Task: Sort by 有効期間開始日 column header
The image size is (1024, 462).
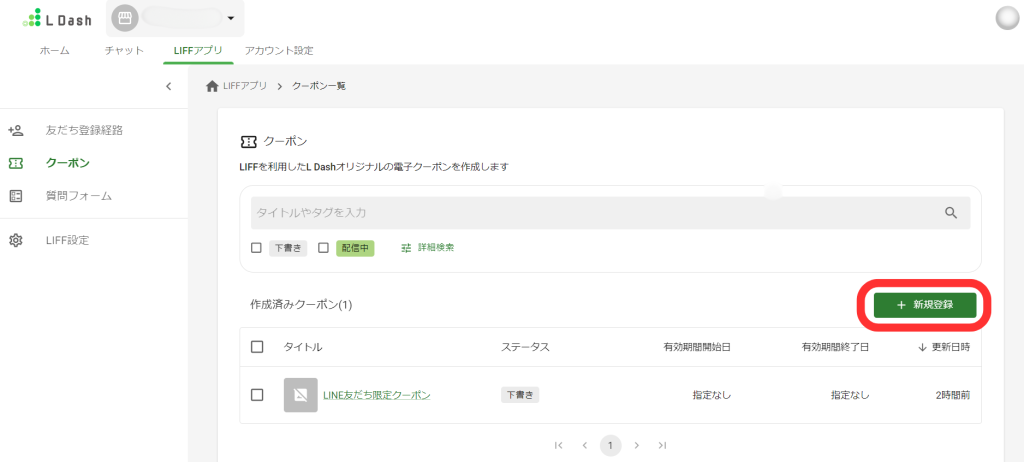Action: (697, 347)
